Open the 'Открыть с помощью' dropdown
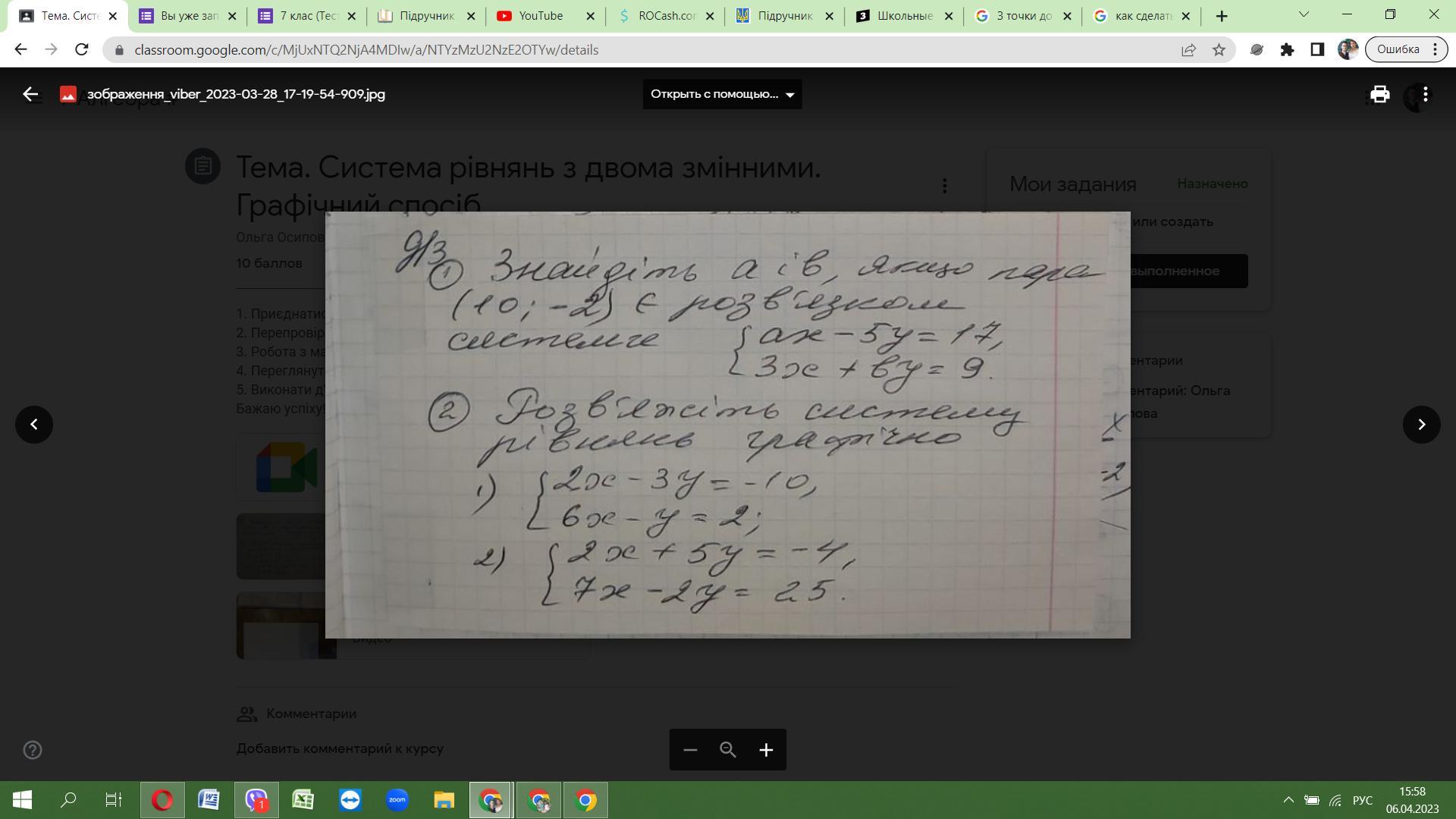The image size is (1456, 819). (x=722, y=94)
